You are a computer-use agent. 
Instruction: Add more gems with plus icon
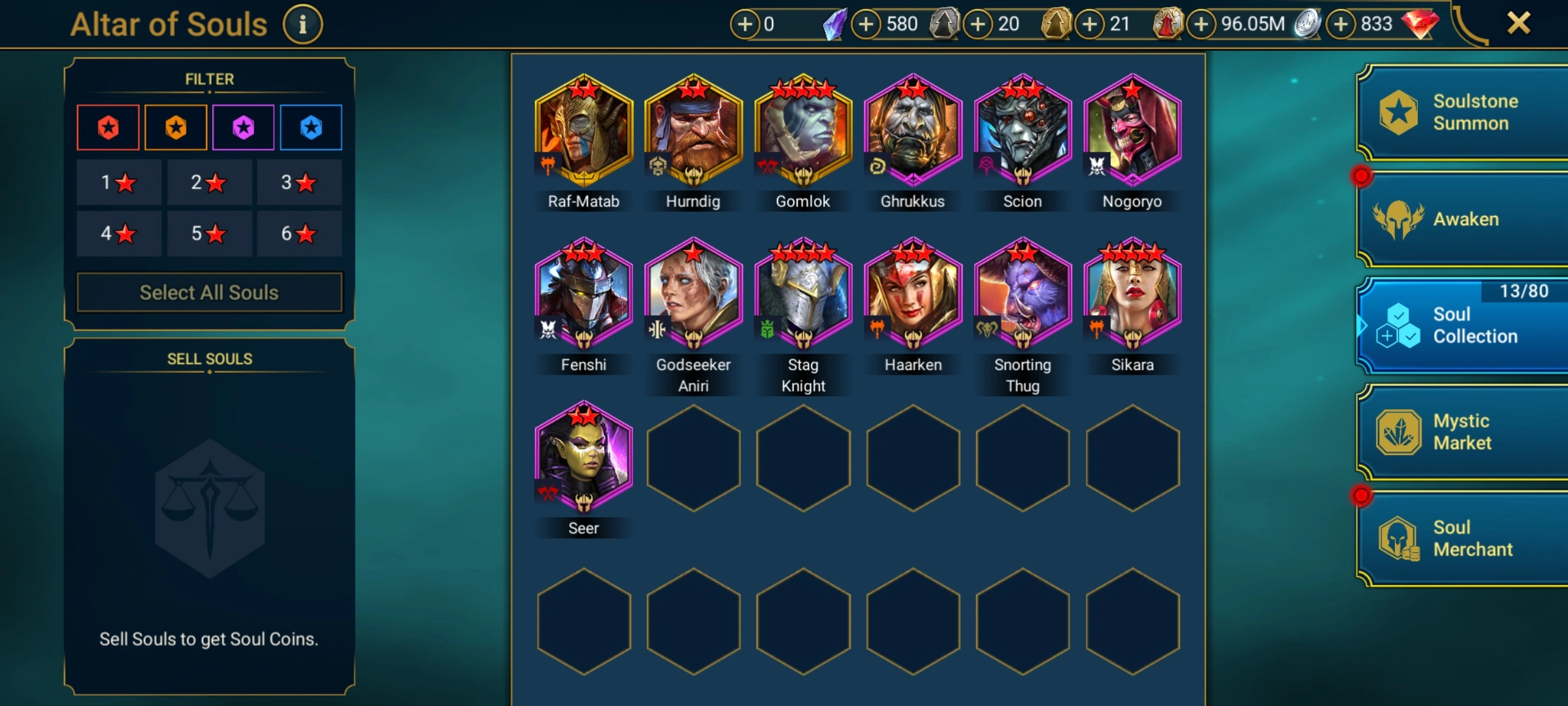coord(1341,24)
